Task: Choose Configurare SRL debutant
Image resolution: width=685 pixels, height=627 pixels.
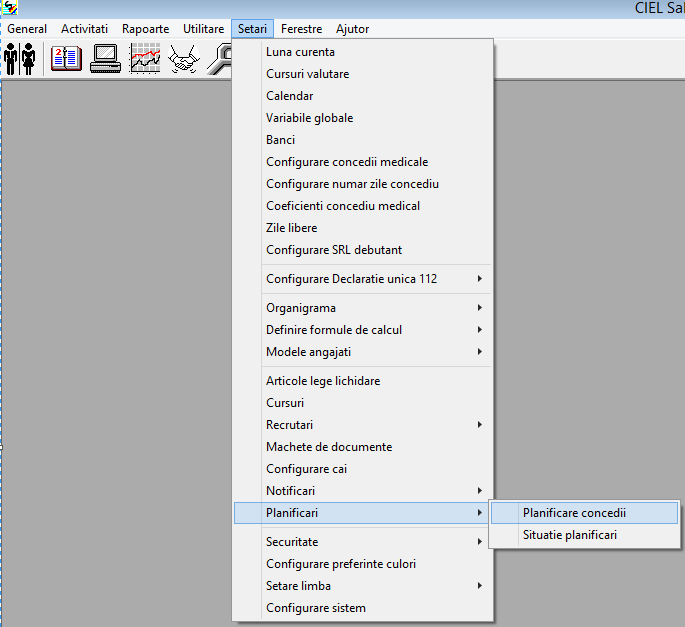Action: 363,250
